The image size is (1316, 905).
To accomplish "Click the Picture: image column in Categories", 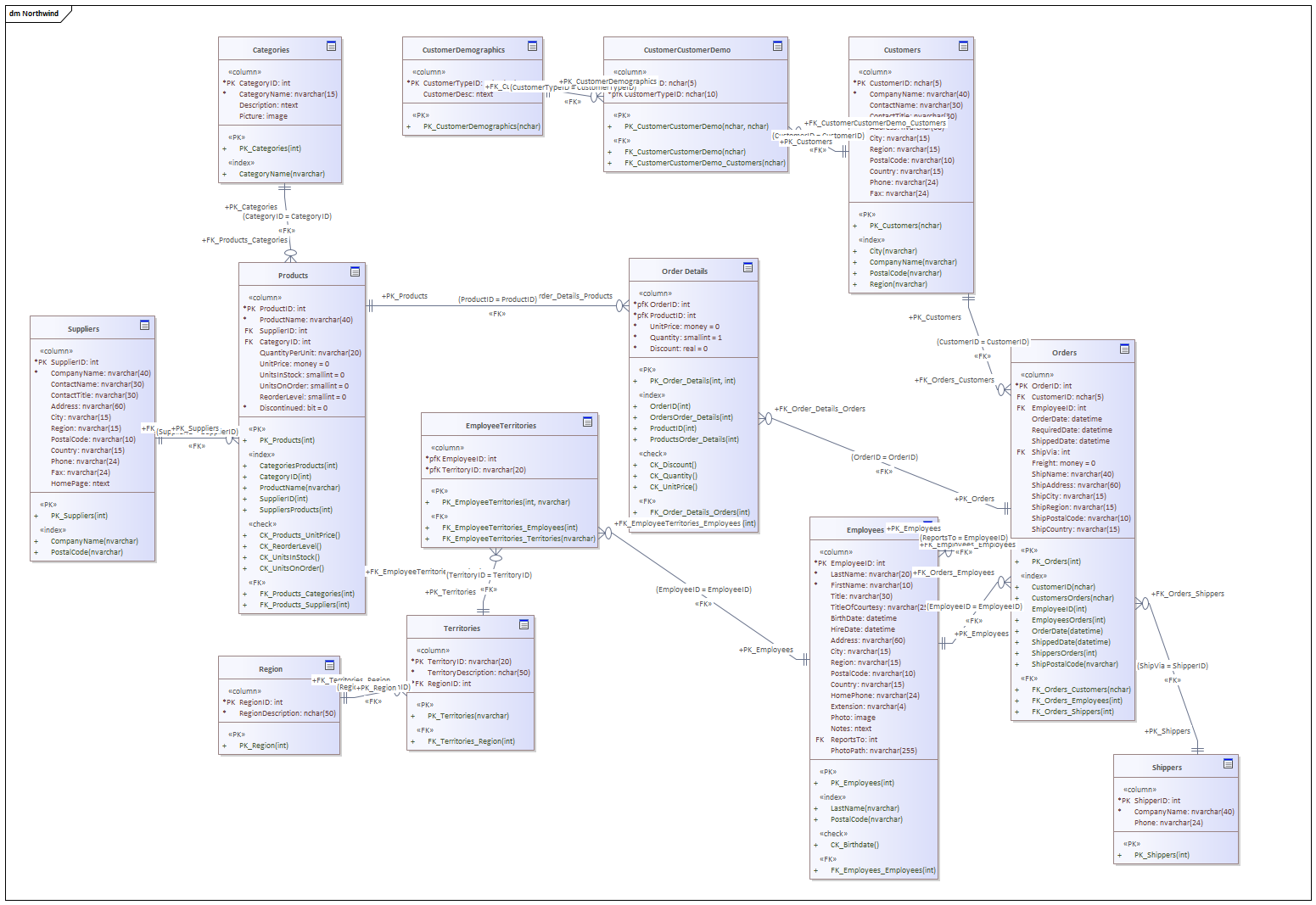I will tap(263, 116).
